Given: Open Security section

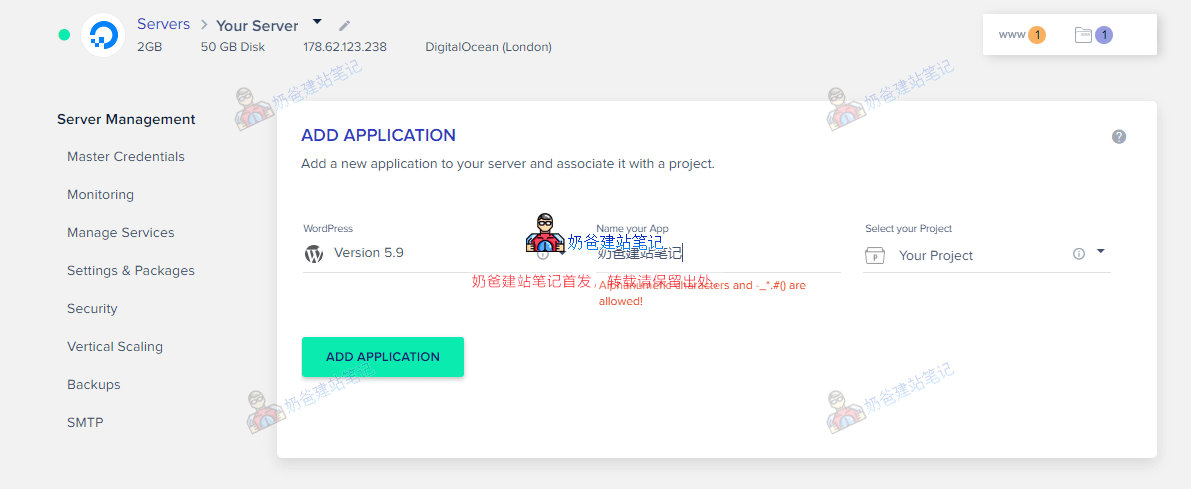Looking at the screenshot, I should (x=92, y=308).
